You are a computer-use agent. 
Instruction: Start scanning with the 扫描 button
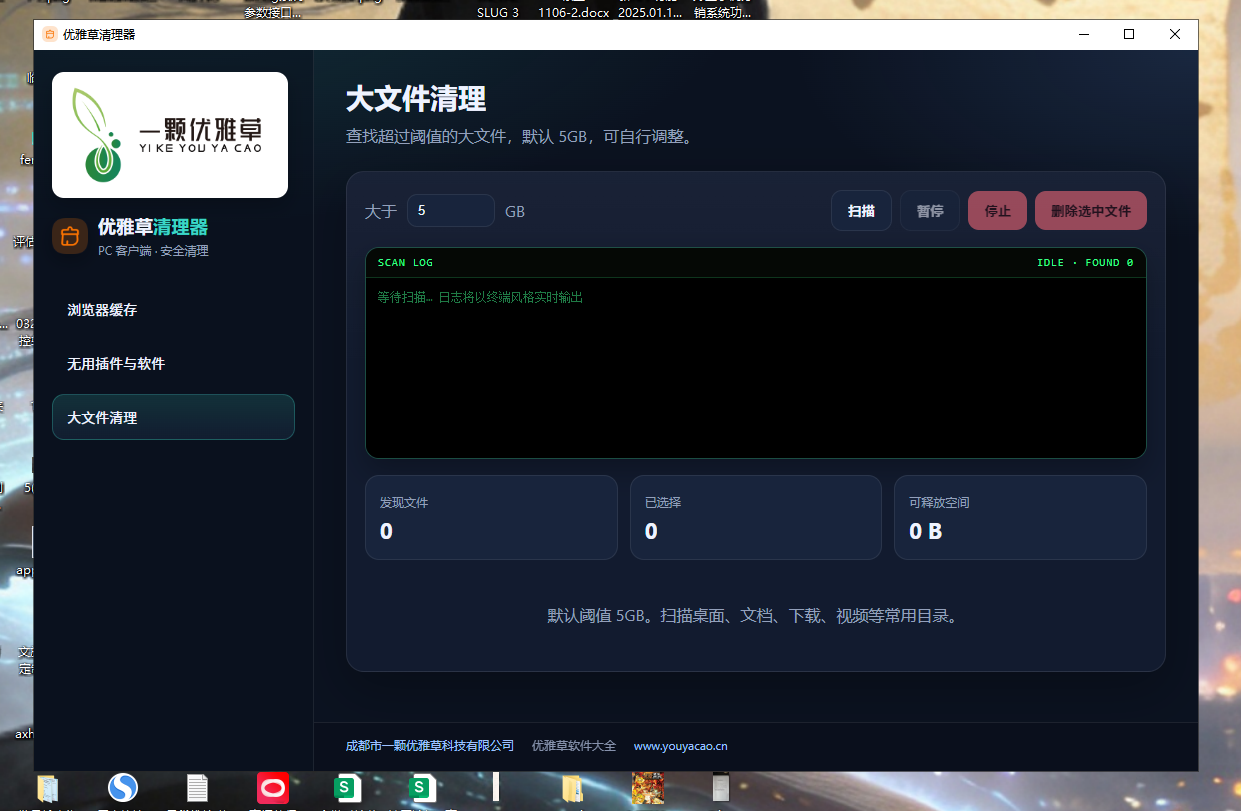coord(861,211)
